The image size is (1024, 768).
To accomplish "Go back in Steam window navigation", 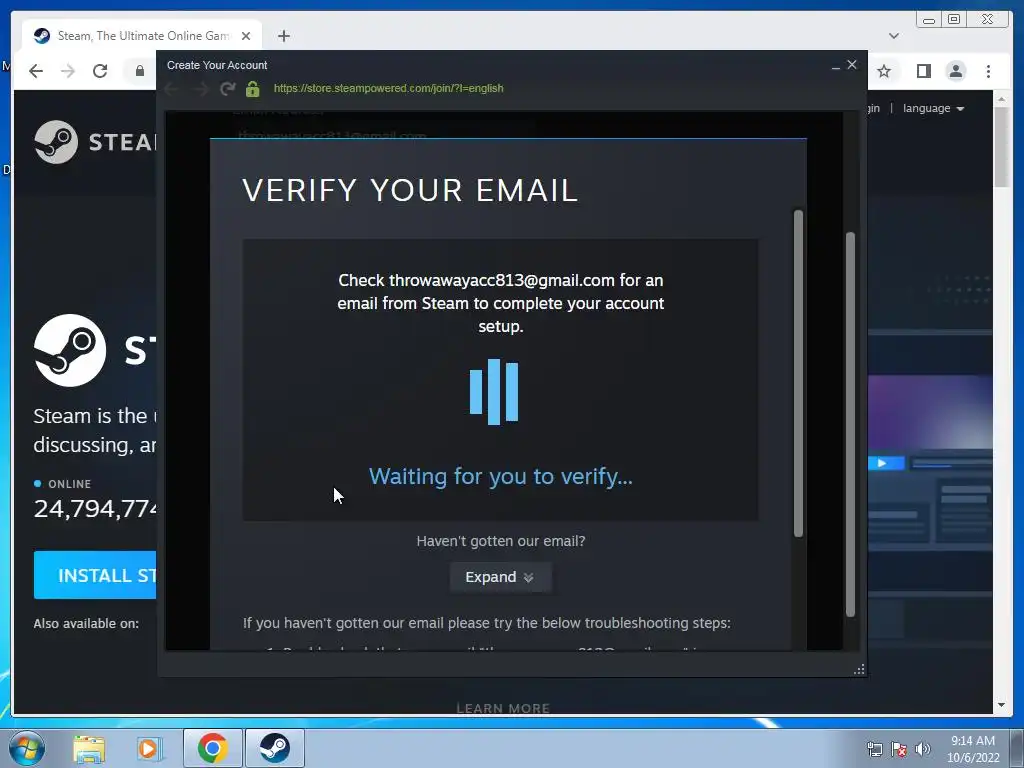I will click(x=173, y=88).
